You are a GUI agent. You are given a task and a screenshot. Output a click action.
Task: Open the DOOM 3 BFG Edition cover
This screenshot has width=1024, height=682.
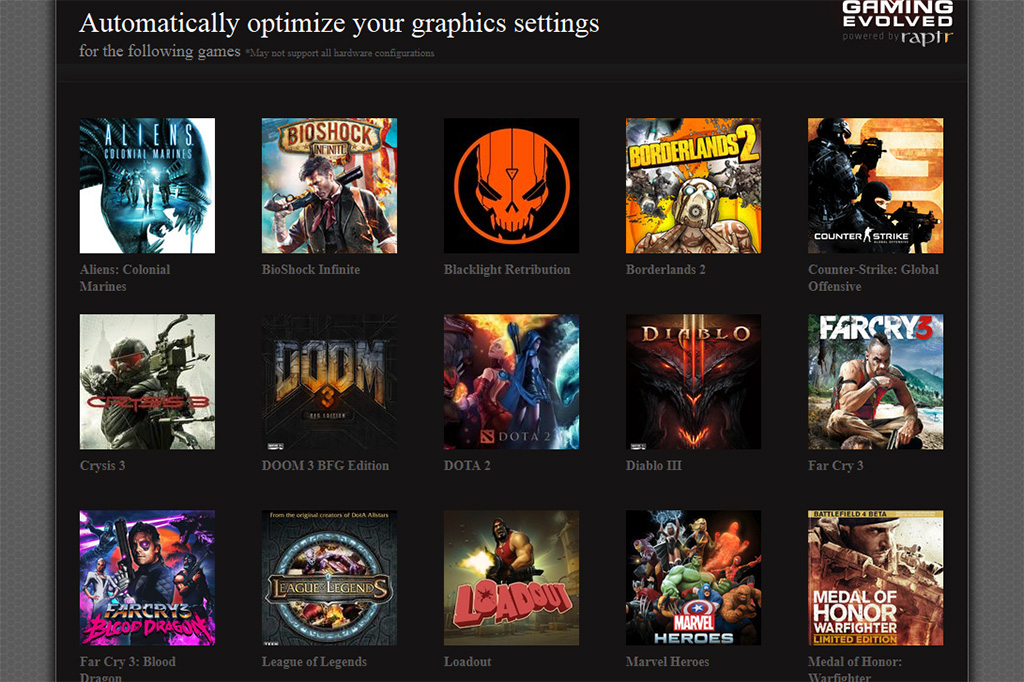329,382
